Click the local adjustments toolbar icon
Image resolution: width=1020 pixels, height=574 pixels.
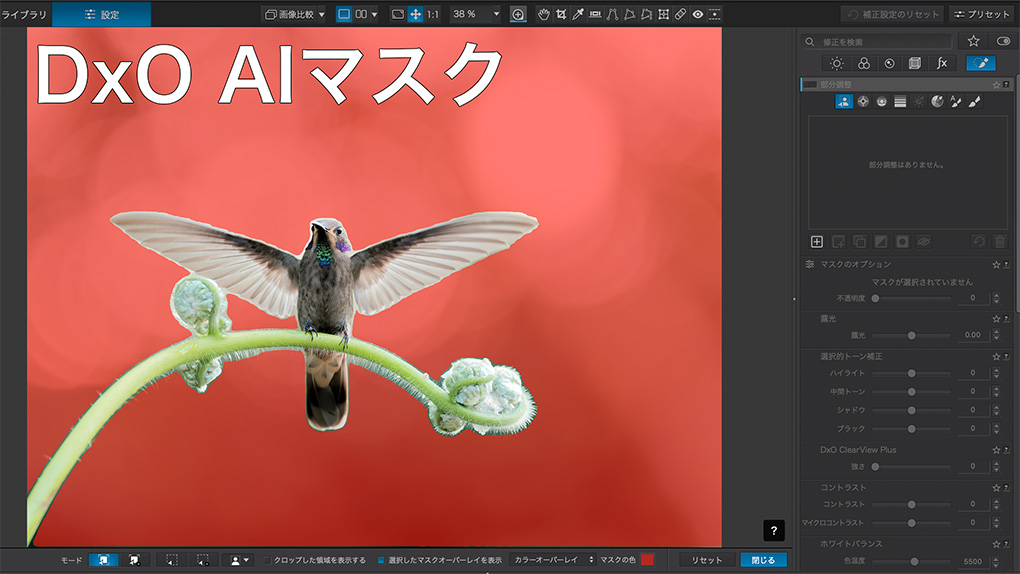(x=714, y=14)
